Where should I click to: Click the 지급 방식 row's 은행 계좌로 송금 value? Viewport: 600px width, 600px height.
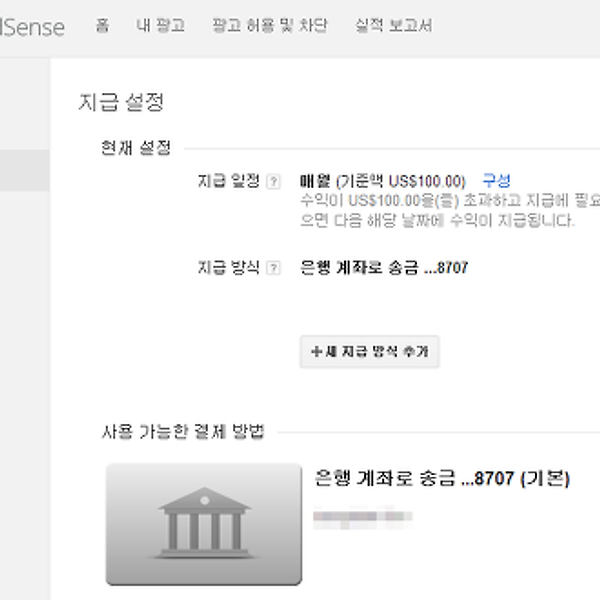point(384,268)
